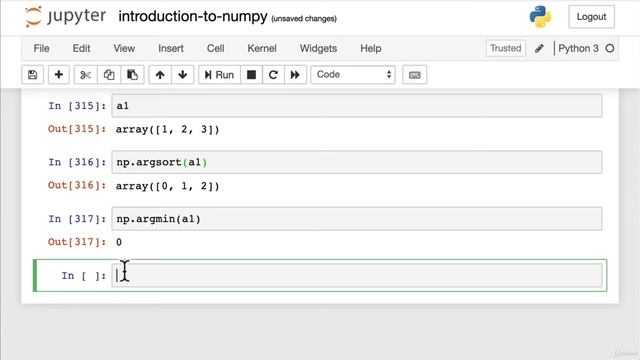Click the a1 code cell In [315]
The image size is (640, 360).
point(357,106)
